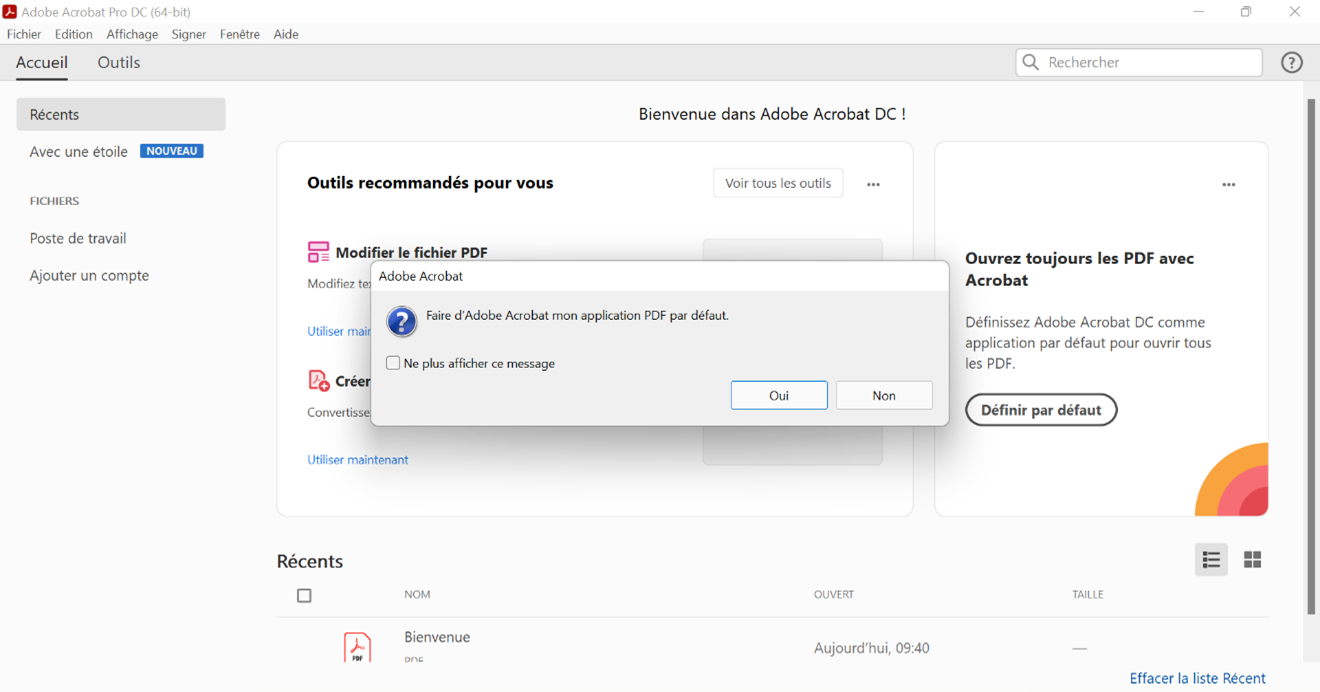
Task: Switch Recents to list view
Action: coord(1211,560)
